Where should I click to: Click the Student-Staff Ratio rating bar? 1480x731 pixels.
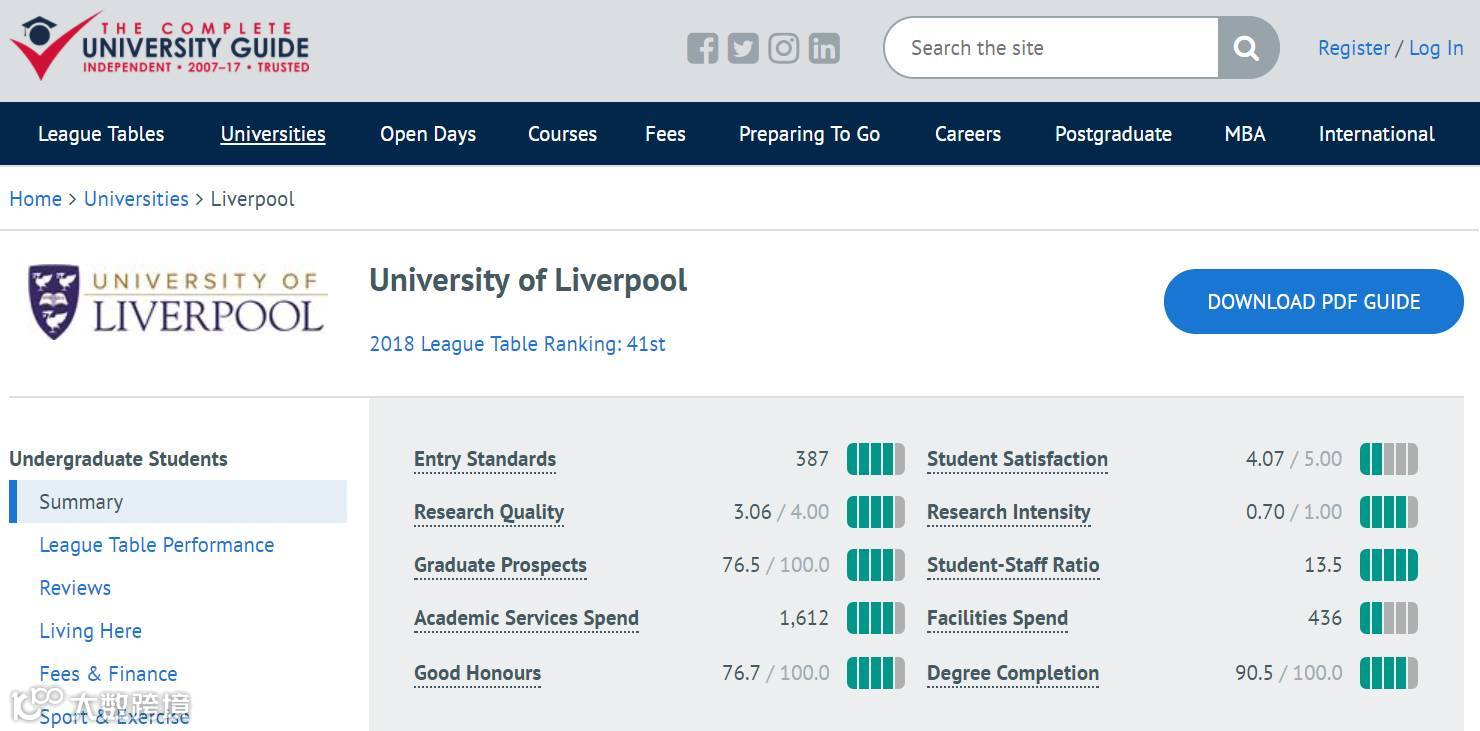click(x=1389, y=565)
